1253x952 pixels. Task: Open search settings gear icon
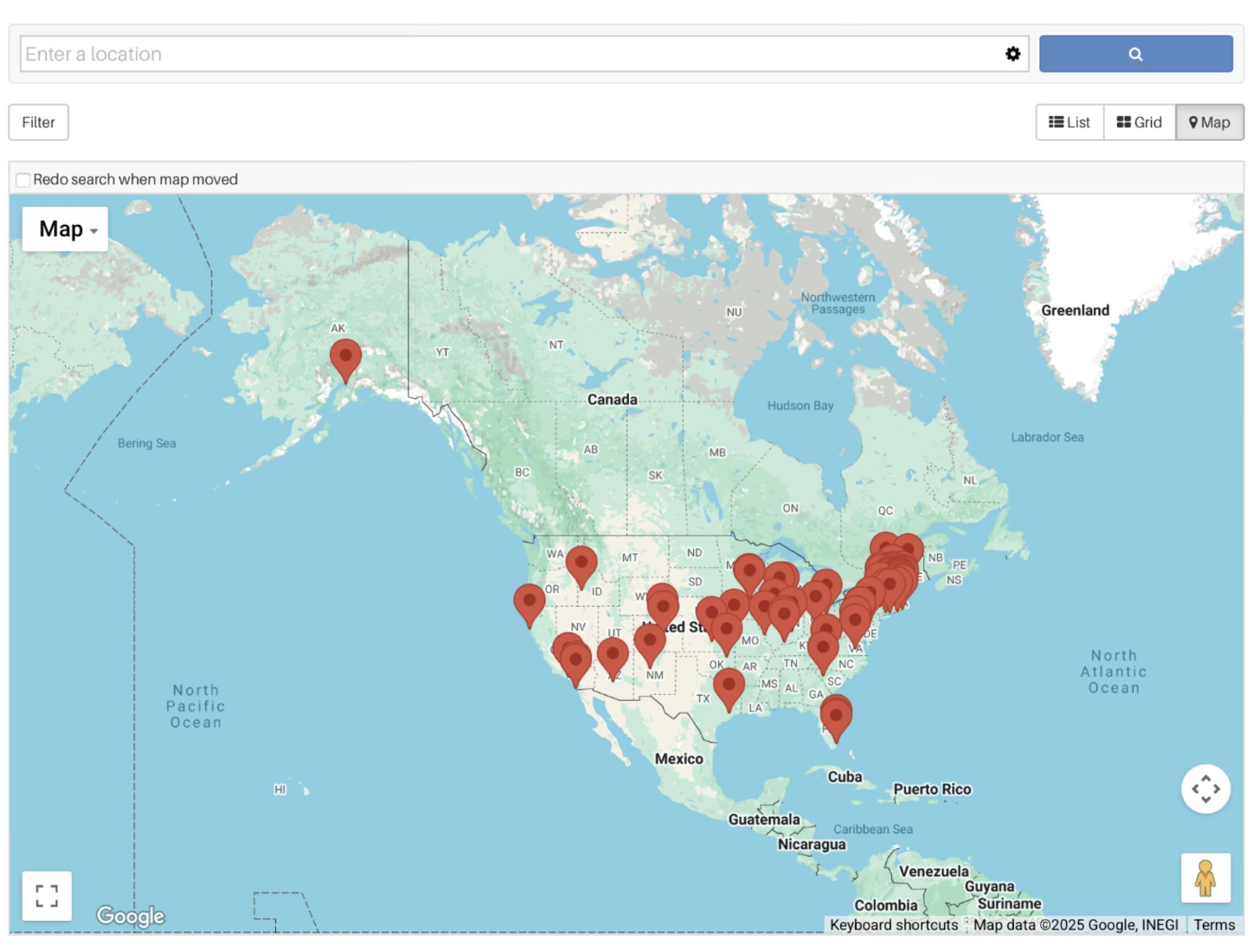pyautogui.click(x=1012, y=54)
